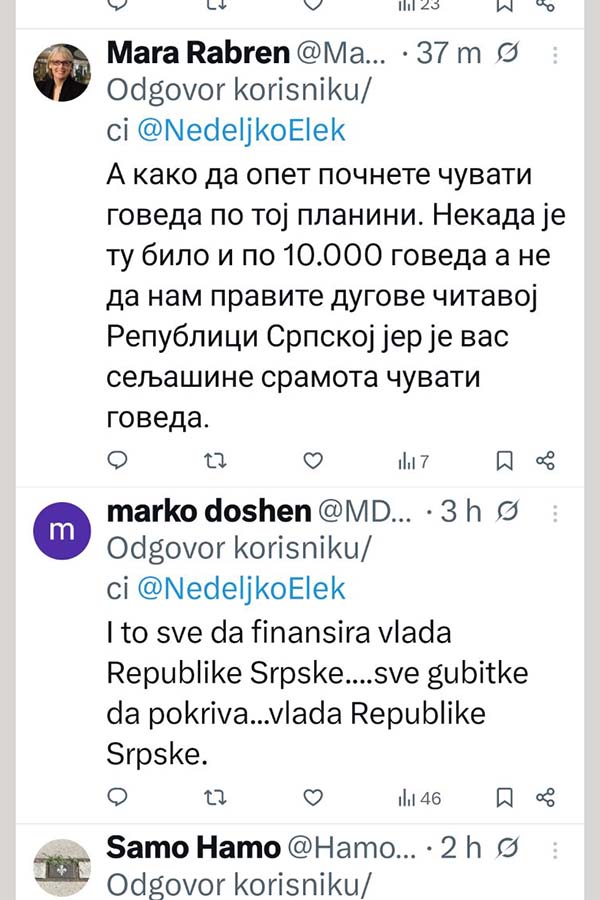600x900 pixels.
Task: View analytics showing 7 views
Action: click(413, 460)
